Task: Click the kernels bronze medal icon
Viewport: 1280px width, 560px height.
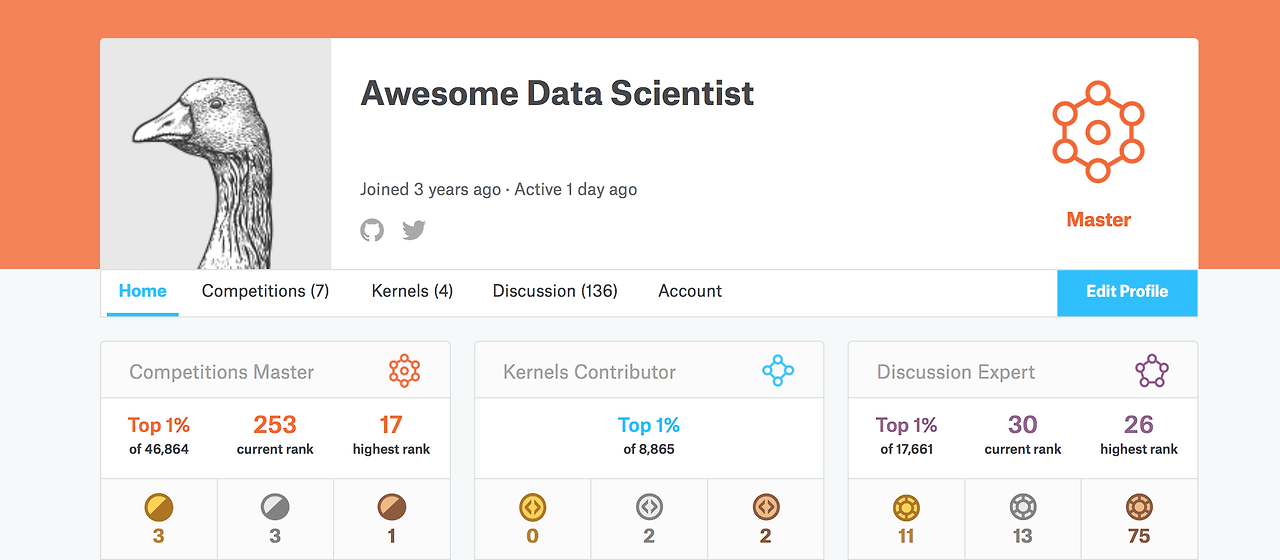Action: click(x=766, y=507)
